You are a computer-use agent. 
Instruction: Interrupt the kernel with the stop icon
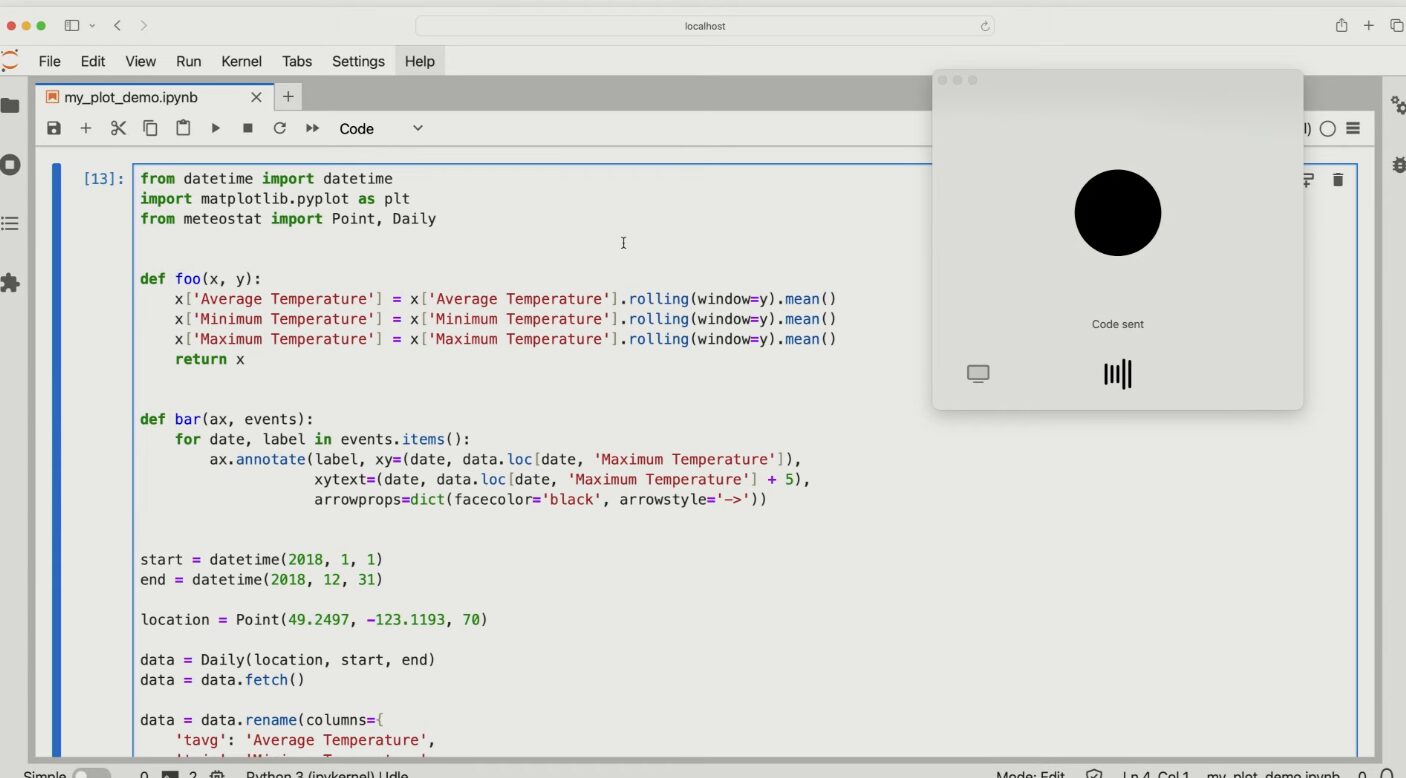[248, 128]
